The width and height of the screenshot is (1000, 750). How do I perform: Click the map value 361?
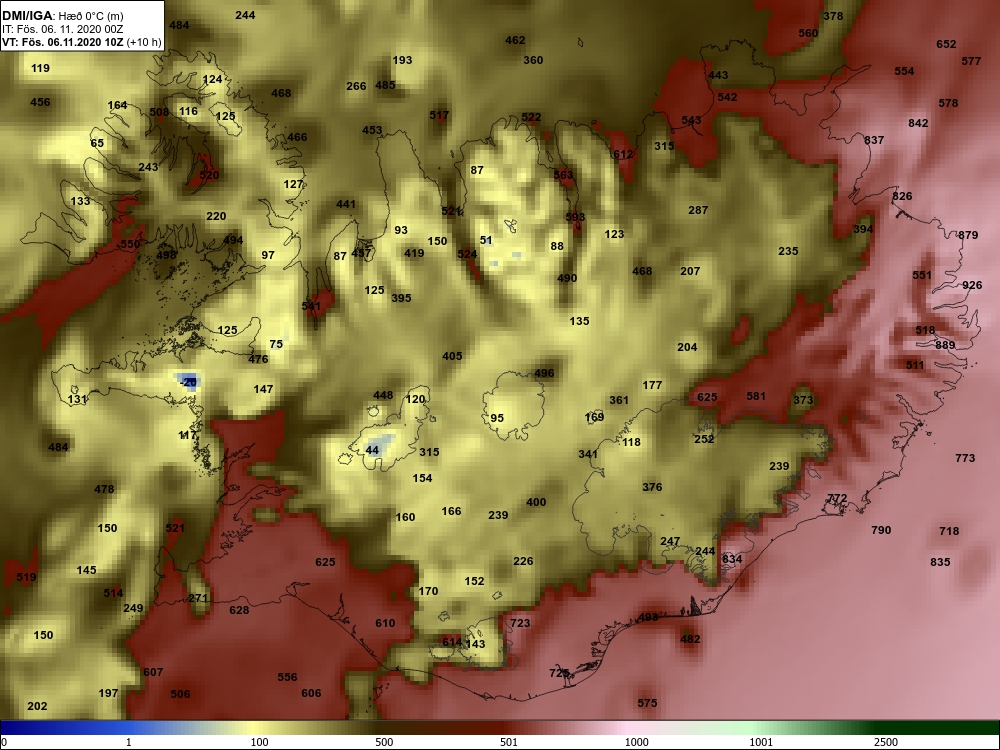619,401
